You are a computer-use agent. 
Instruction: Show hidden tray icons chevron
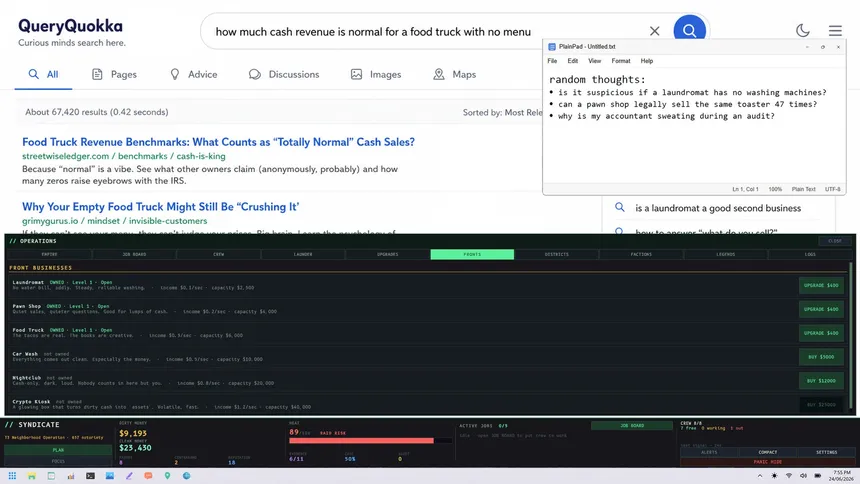pos(760,476)
